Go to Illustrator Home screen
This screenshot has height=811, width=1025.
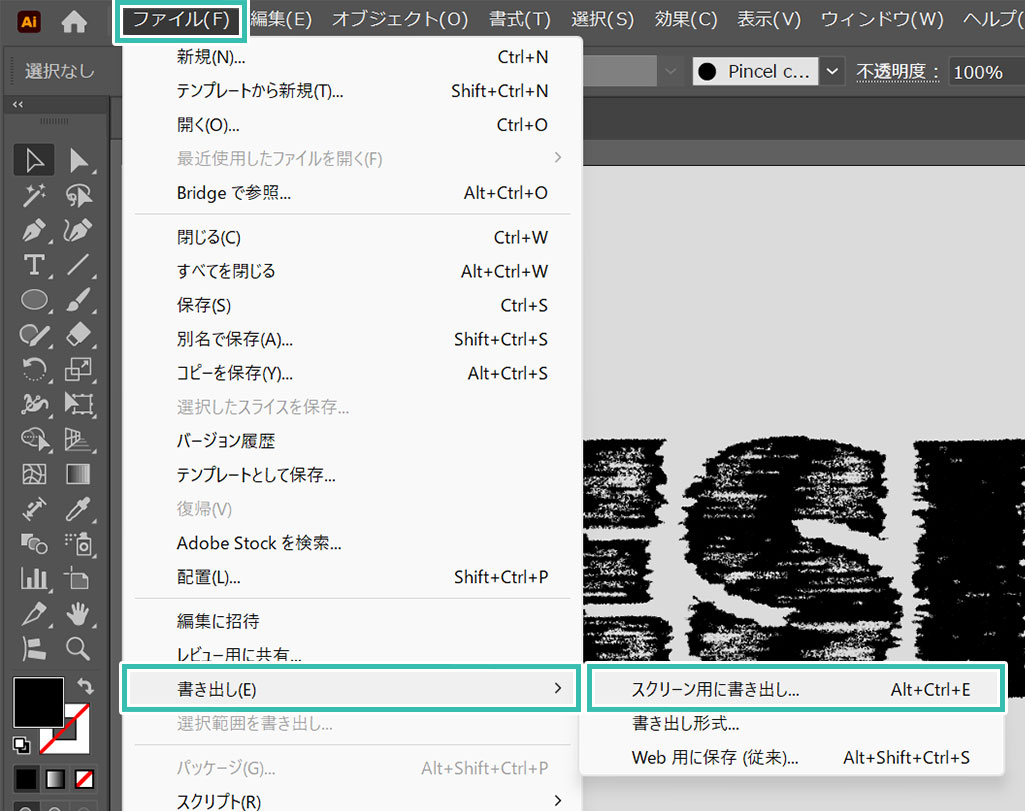click(x=74, y=20)
